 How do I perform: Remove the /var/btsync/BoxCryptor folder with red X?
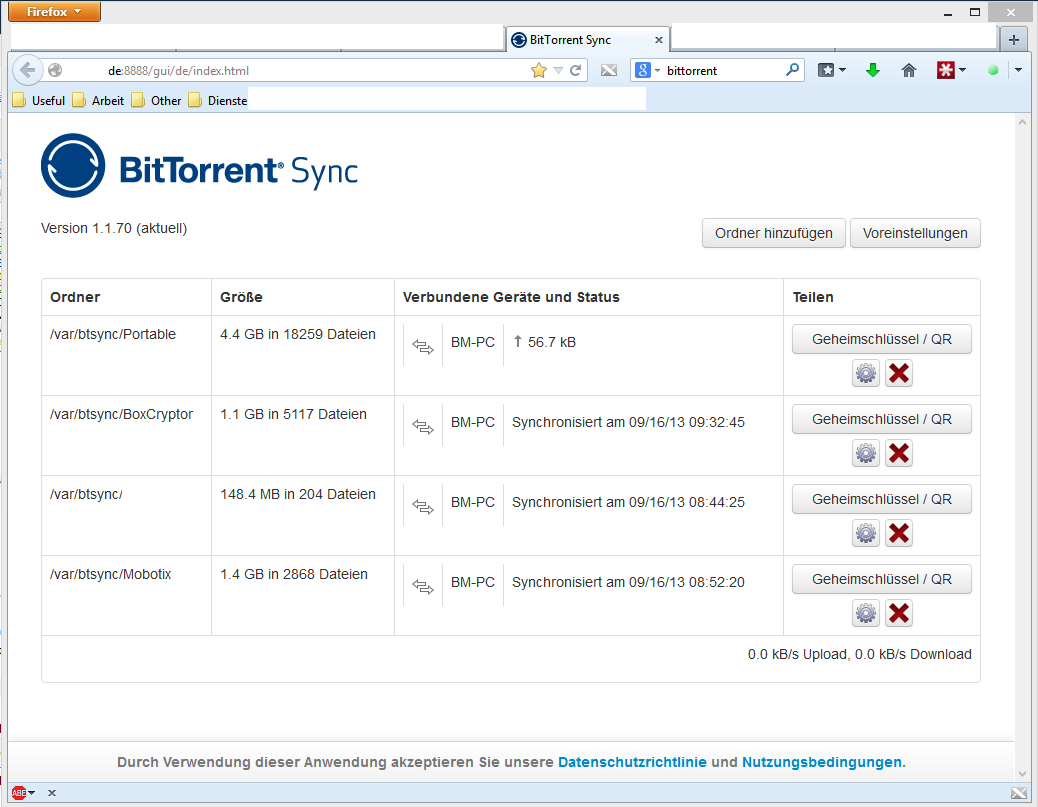899,453
